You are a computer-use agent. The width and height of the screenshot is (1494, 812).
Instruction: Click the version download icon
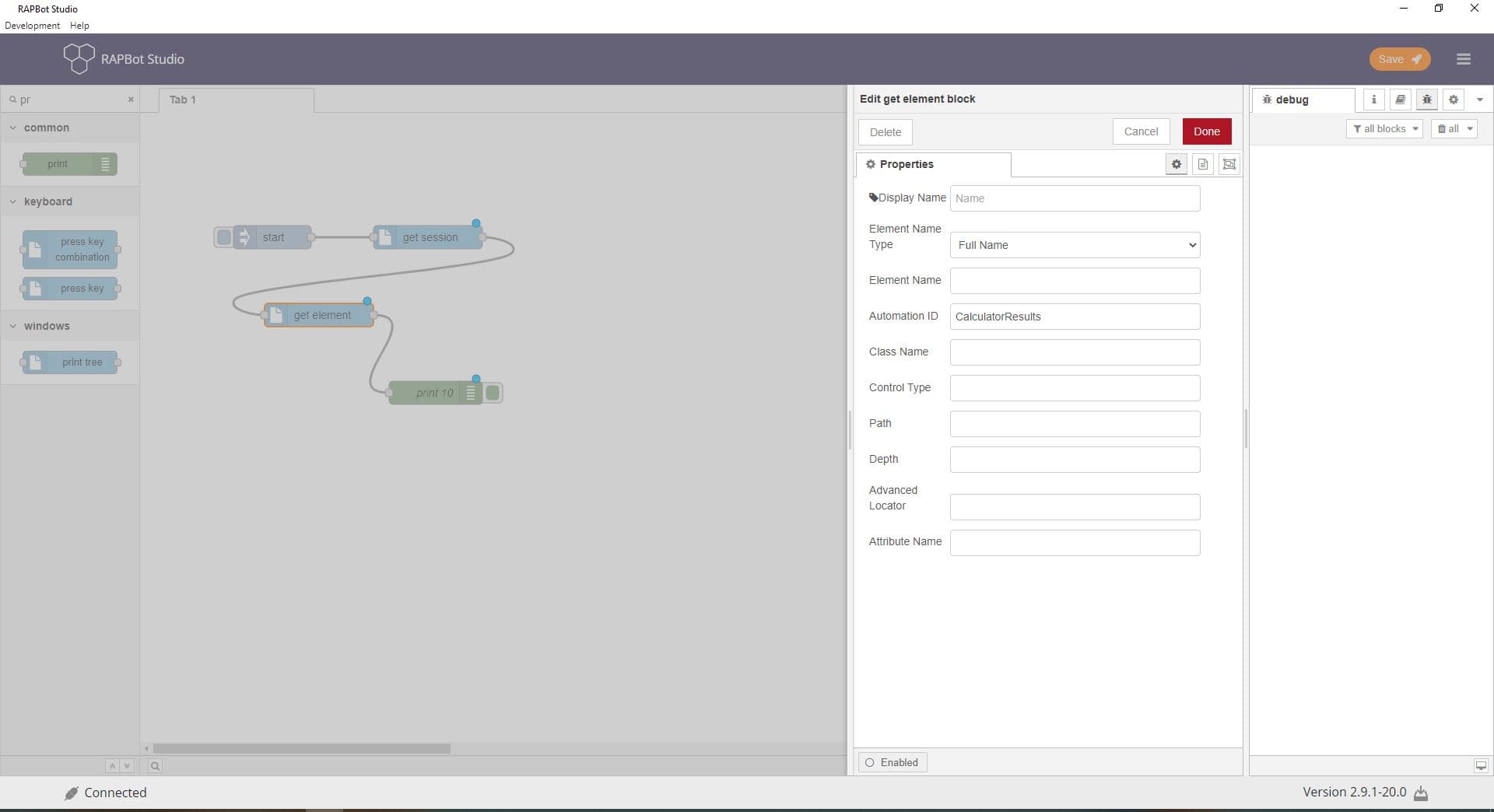1421,793
